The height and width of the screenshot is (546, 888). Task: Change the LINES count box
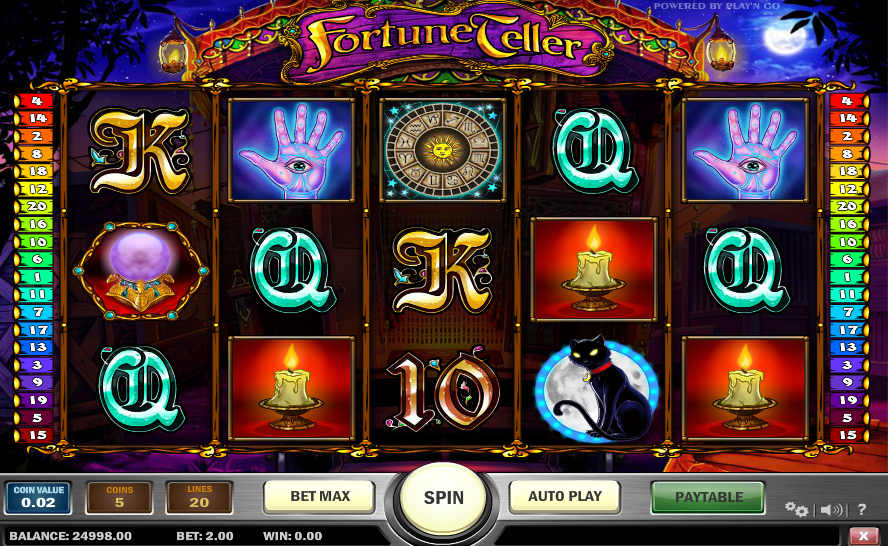tap(199, 497)
